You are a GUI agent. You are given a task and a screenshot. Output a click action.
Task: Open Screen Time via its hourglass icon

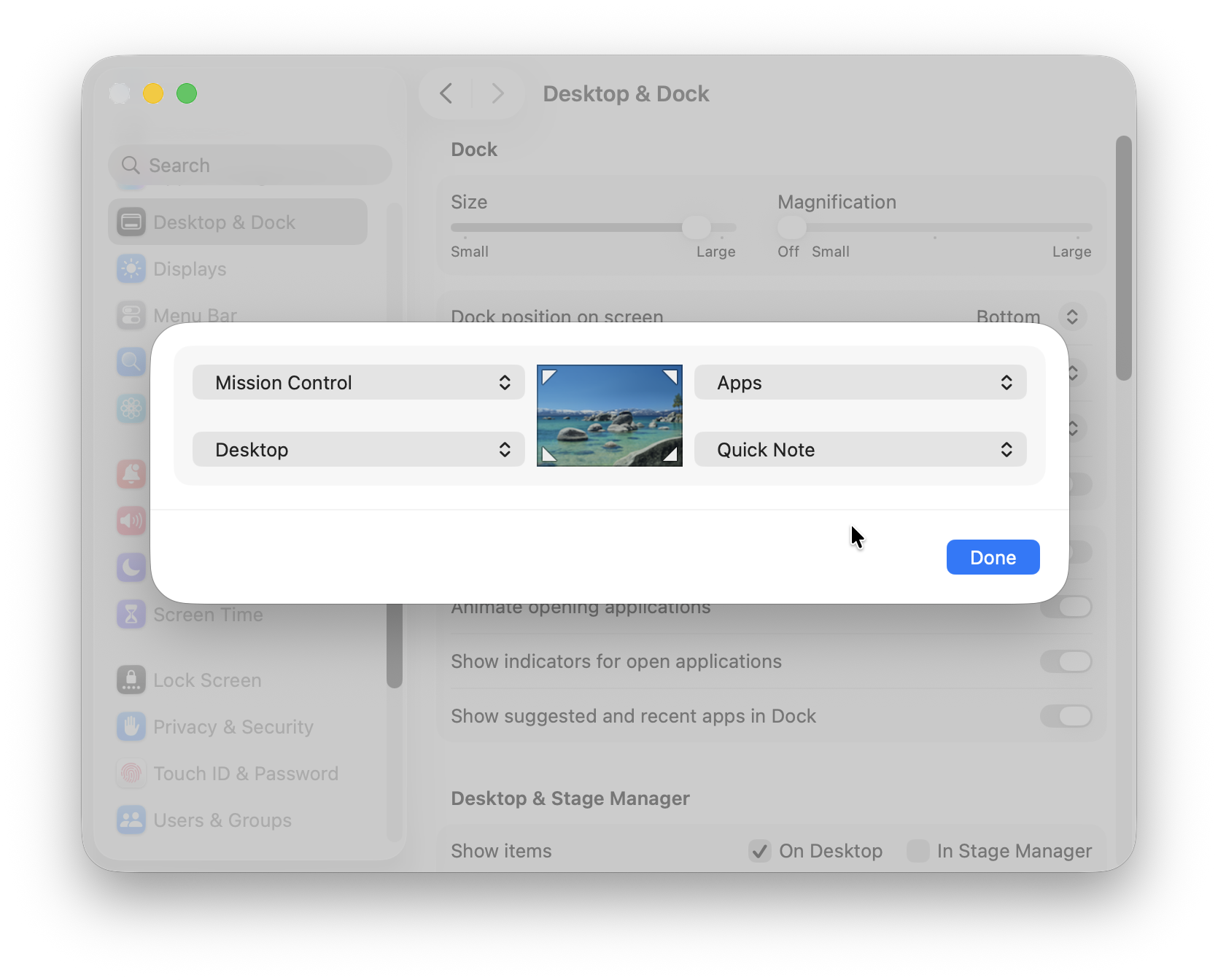(x=131, y=615)
